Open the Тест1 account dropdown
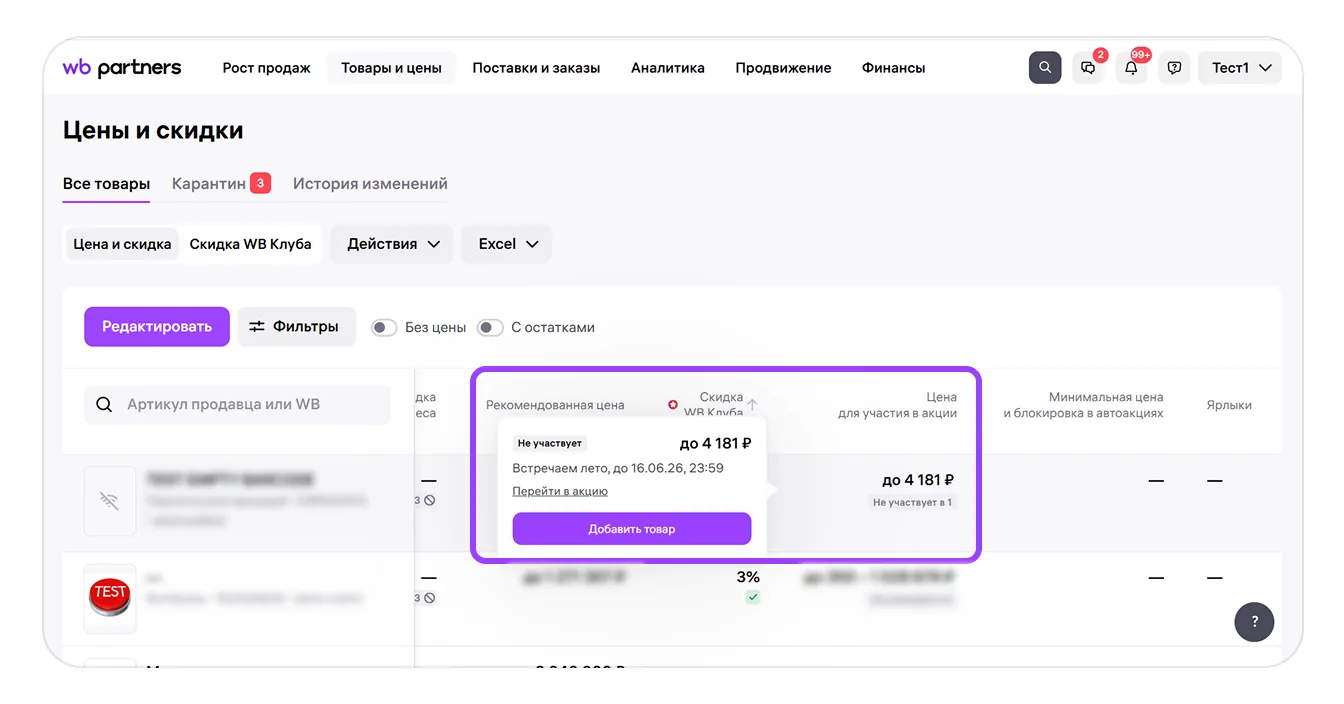Viewport: 1344px width, 704px height. [1240, 68]
